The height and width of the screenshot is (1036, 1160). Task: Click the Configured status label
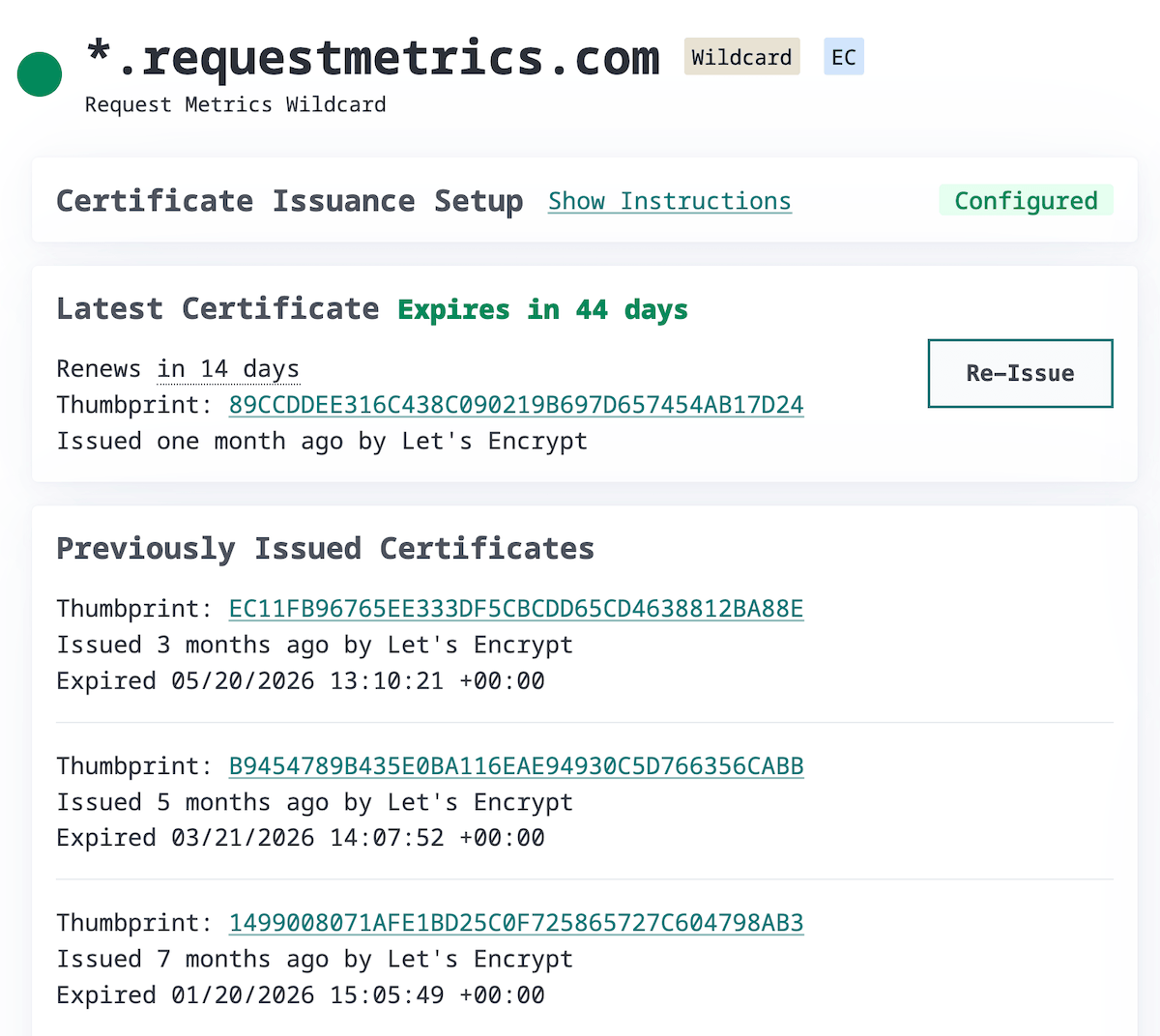[x=1027, y=200]
